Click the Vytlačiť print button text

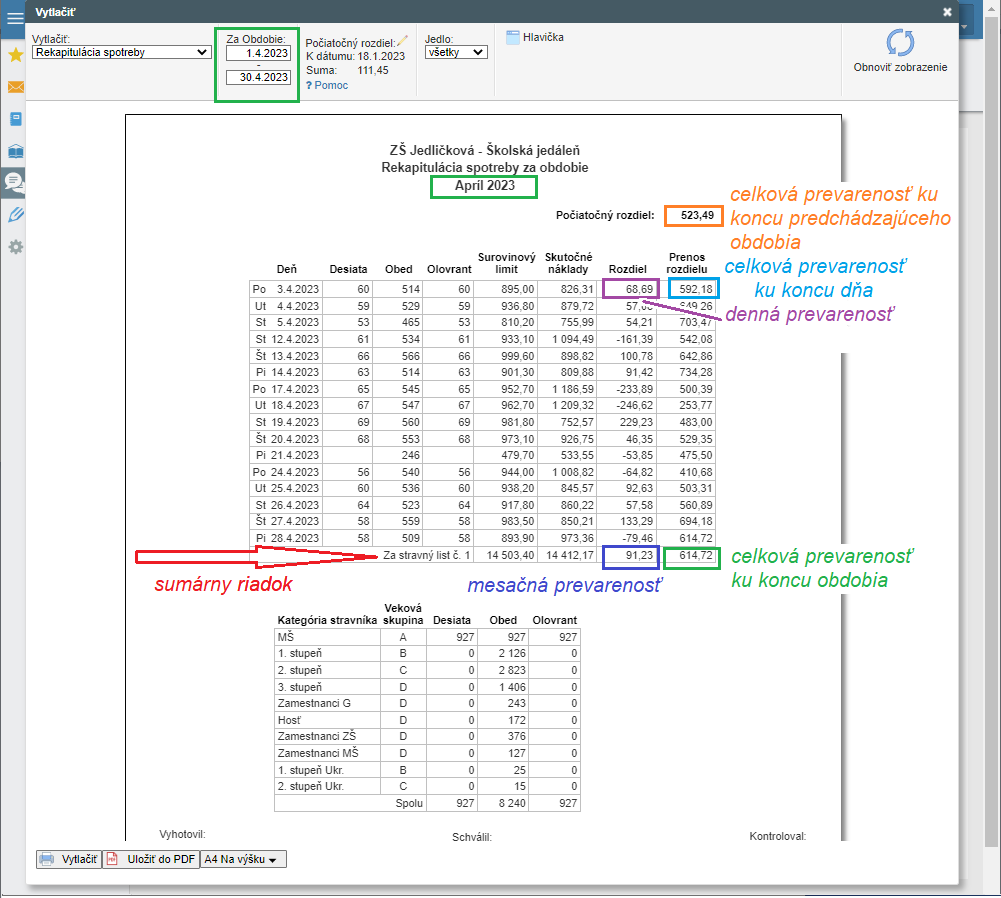click(79, 860)
